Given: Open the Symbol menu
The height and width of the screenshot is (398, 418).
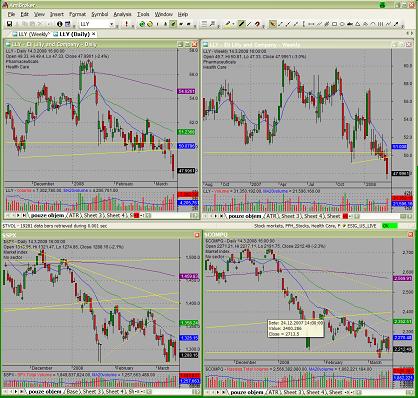Looking at the screenshot, I should point(100,14).
